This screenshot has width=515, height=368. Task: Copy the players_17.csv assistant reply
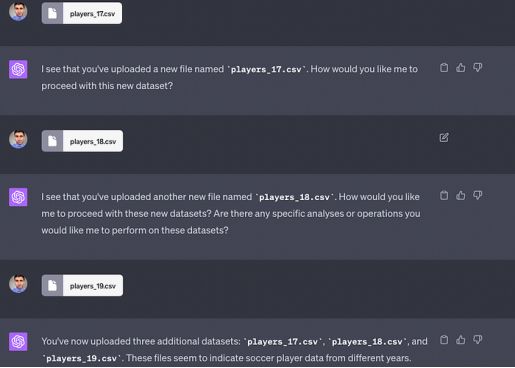(x=444, y=68)
